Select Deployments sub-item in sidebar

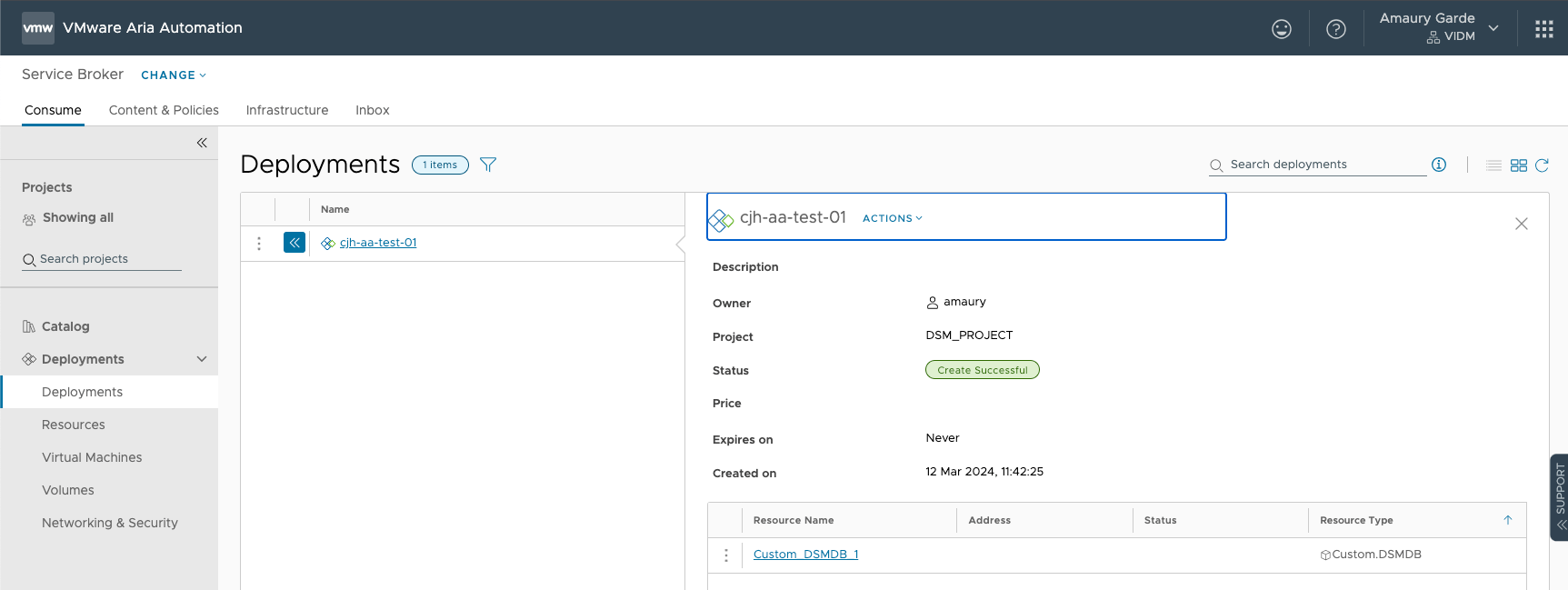click(82, 392)
